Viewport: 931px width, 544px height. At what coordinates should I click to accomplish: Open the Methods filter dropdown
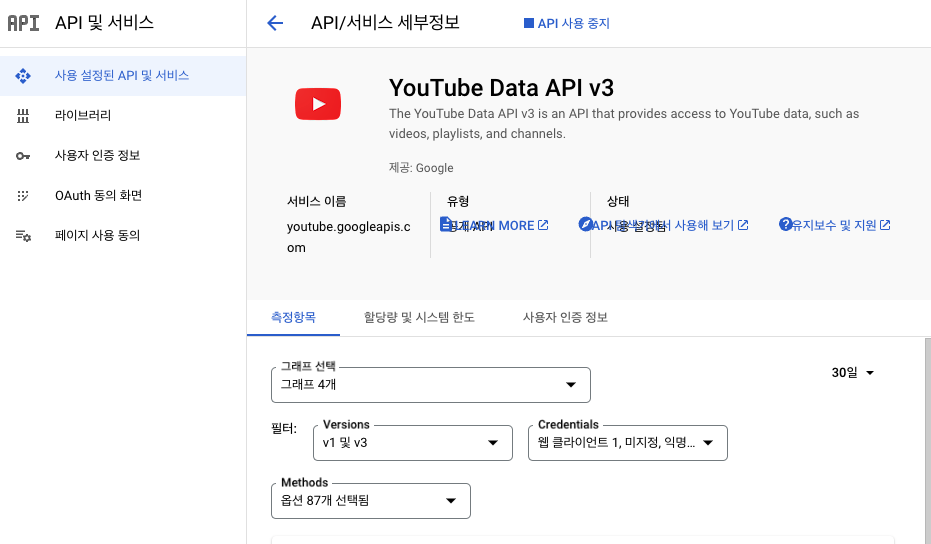click(x=370, y=501)
